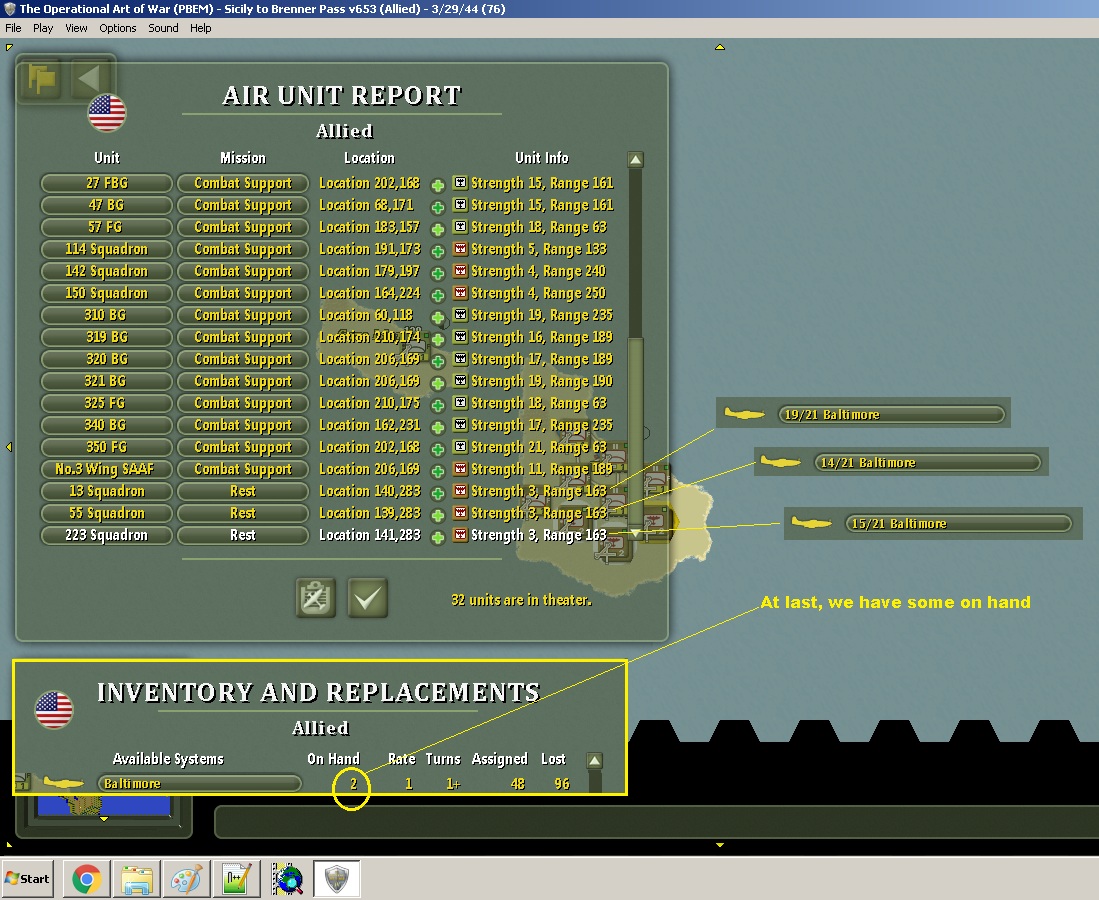This screenshot has width=1099, height=900.
Task: Click green plus icon for 150 Squadron
Action: point(437,295)
